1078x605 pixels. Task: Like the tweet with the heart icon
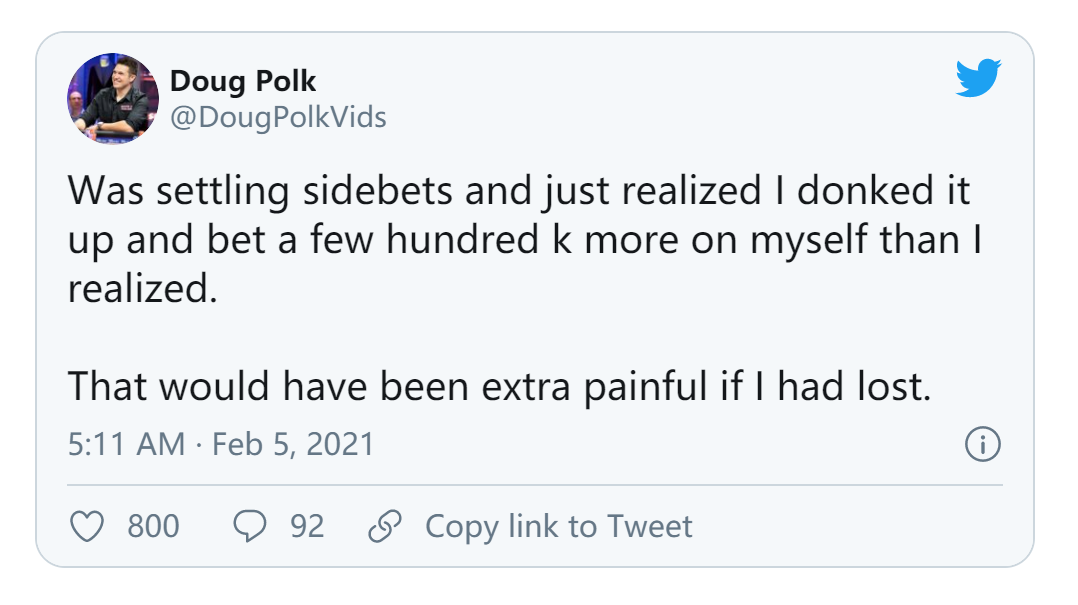pos(90,526)
